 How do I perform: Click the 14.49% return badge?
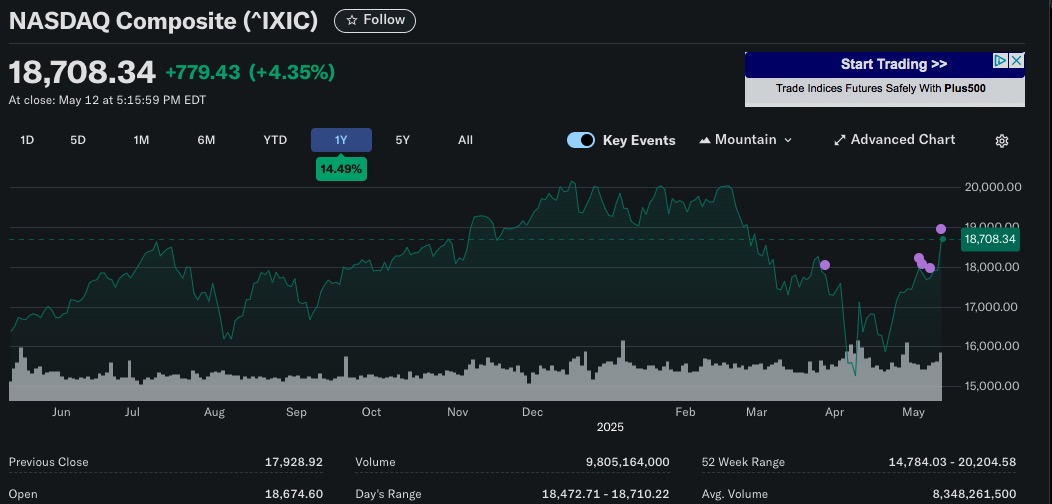coord(341,169)
